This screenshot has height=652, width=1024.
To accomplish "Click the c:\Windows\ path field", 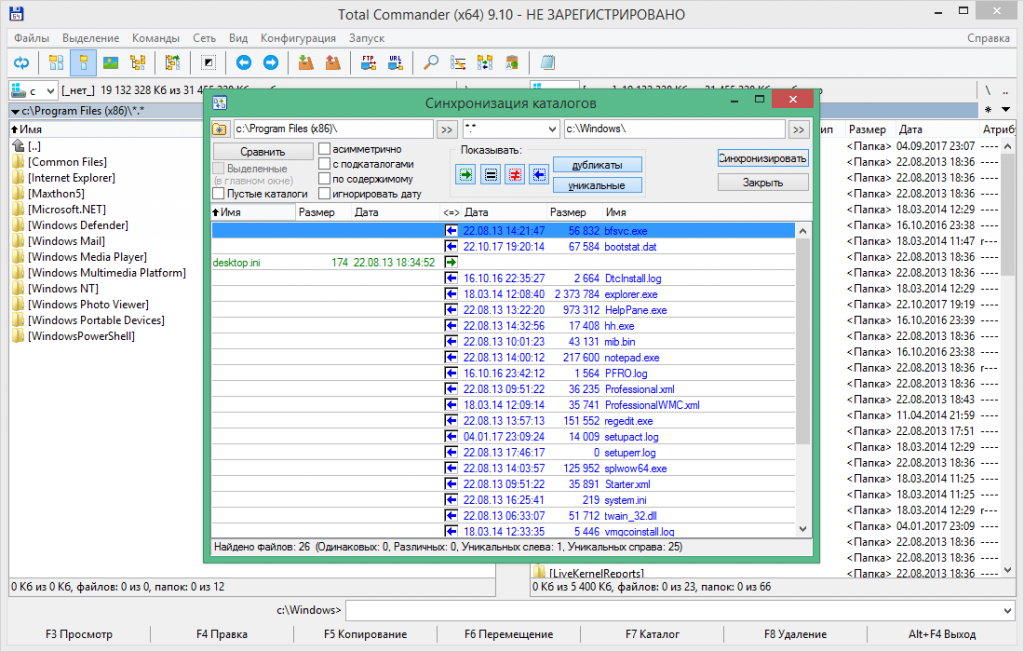I will [675, 129].
